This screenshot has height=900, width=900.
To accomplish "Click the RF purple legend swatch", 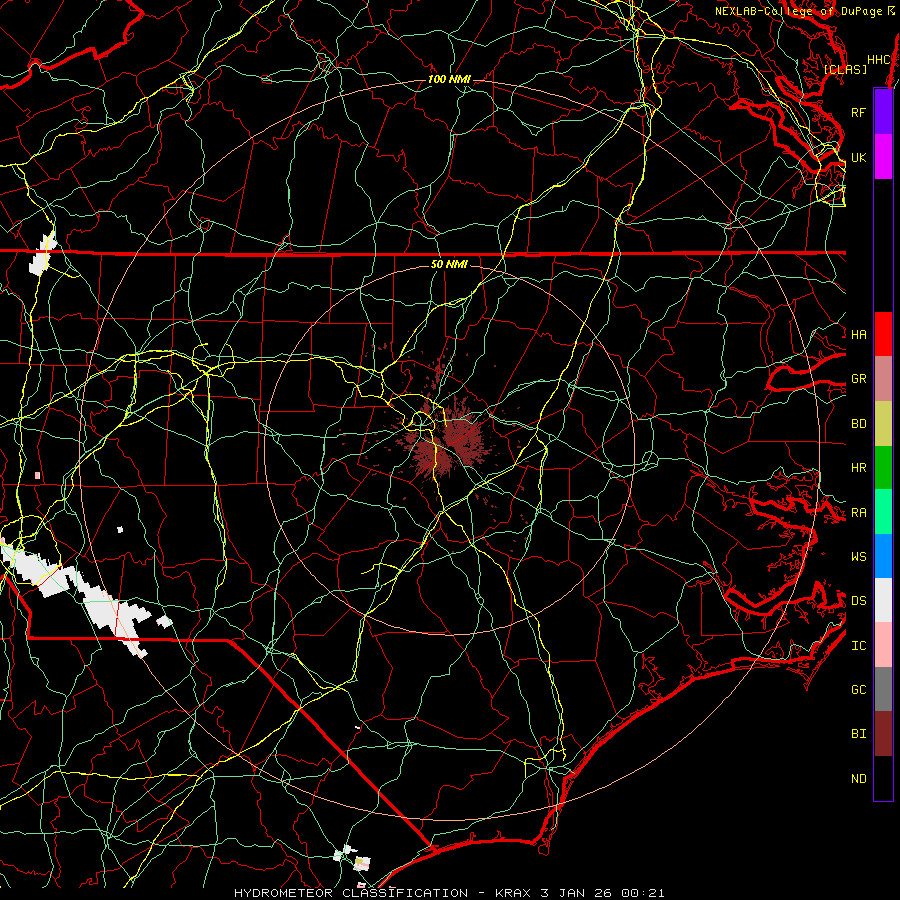I will (883, 112).
